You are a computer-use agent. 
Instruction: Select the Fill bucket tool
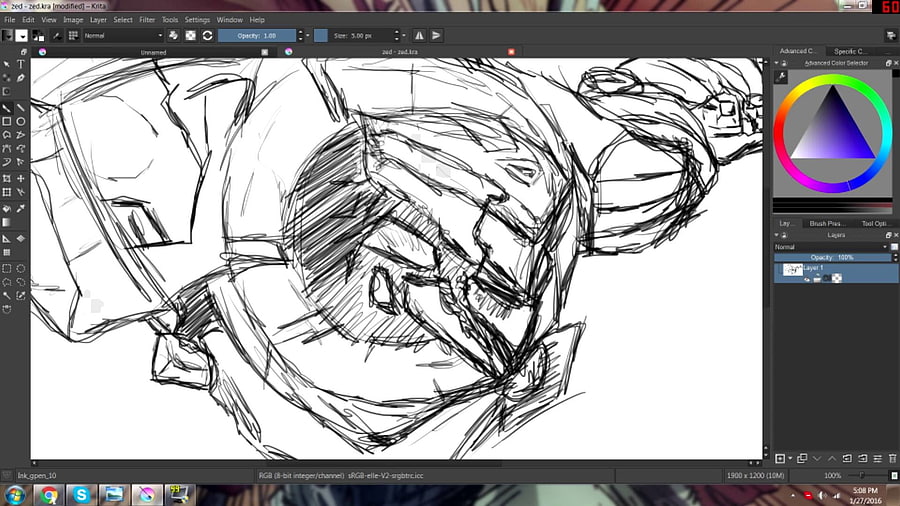coord(7,209)
